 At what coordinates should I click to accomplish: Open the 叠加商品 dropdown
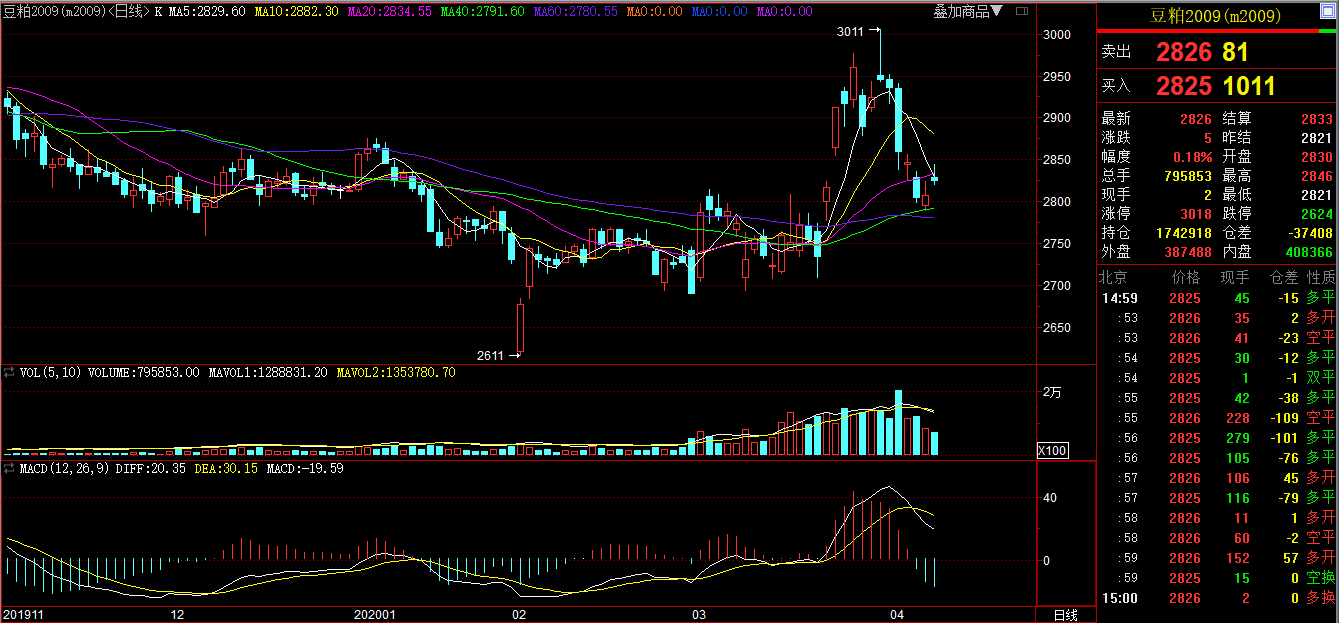coord(969,12)
